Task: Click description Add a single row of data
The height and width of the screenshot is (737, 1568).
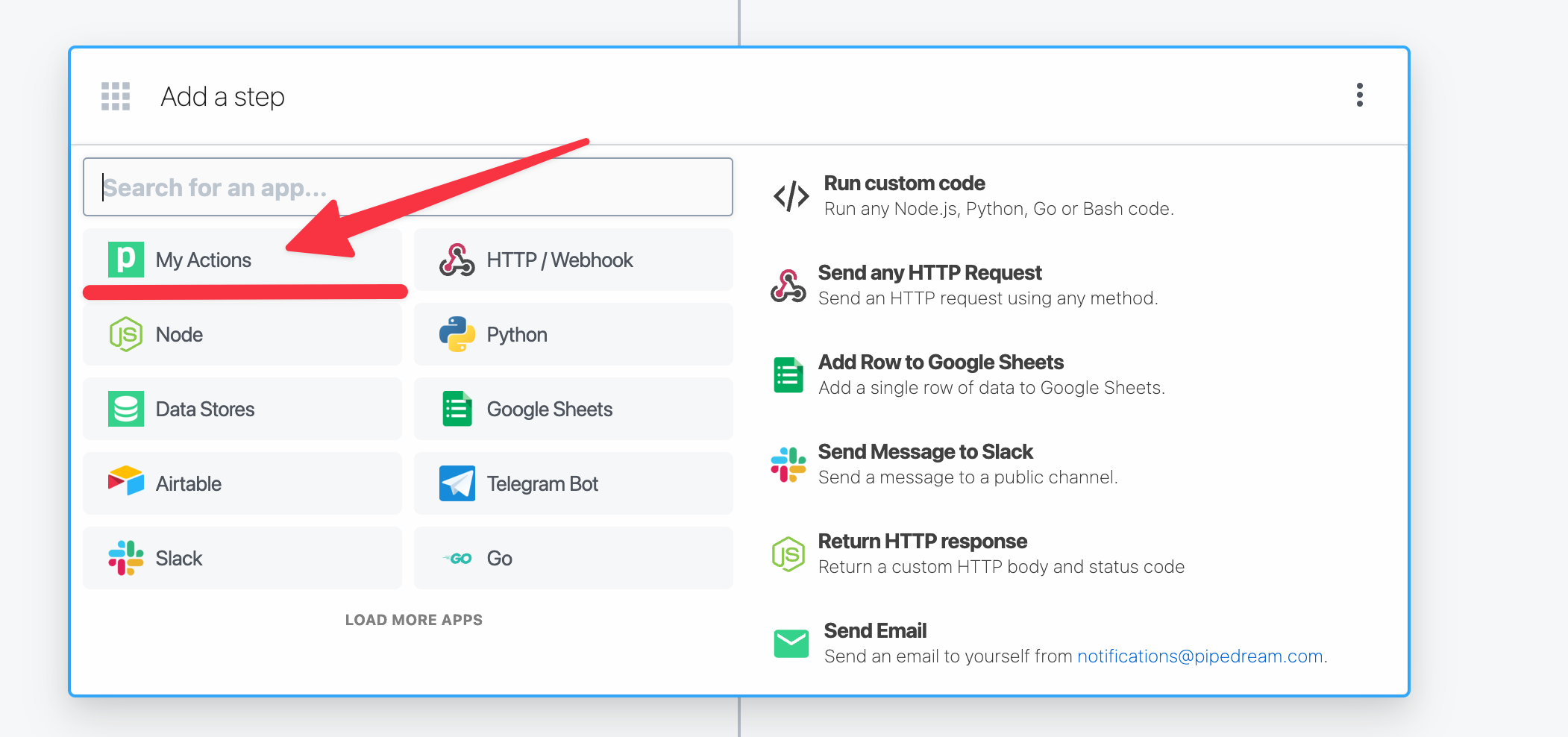Action: point(991,388)
